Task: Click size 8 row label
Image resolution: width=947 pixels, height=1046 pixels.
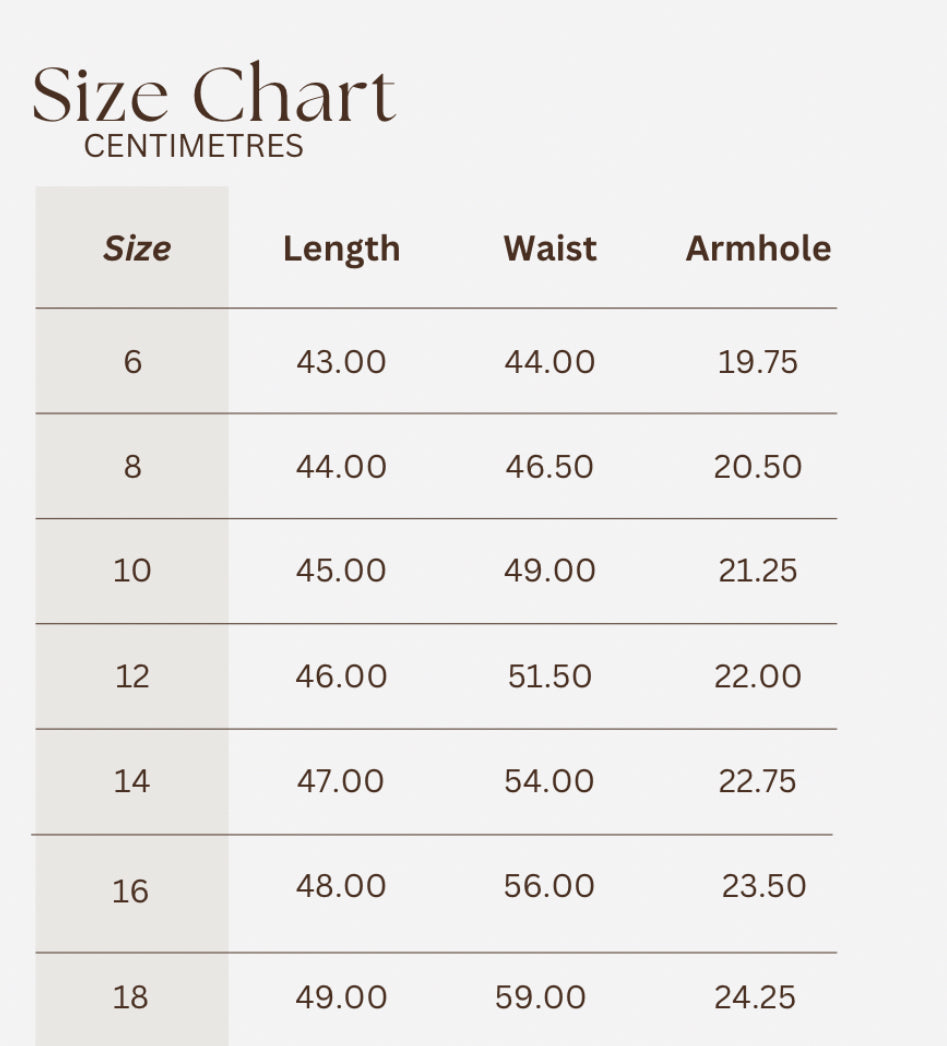Action: point(133,466)
